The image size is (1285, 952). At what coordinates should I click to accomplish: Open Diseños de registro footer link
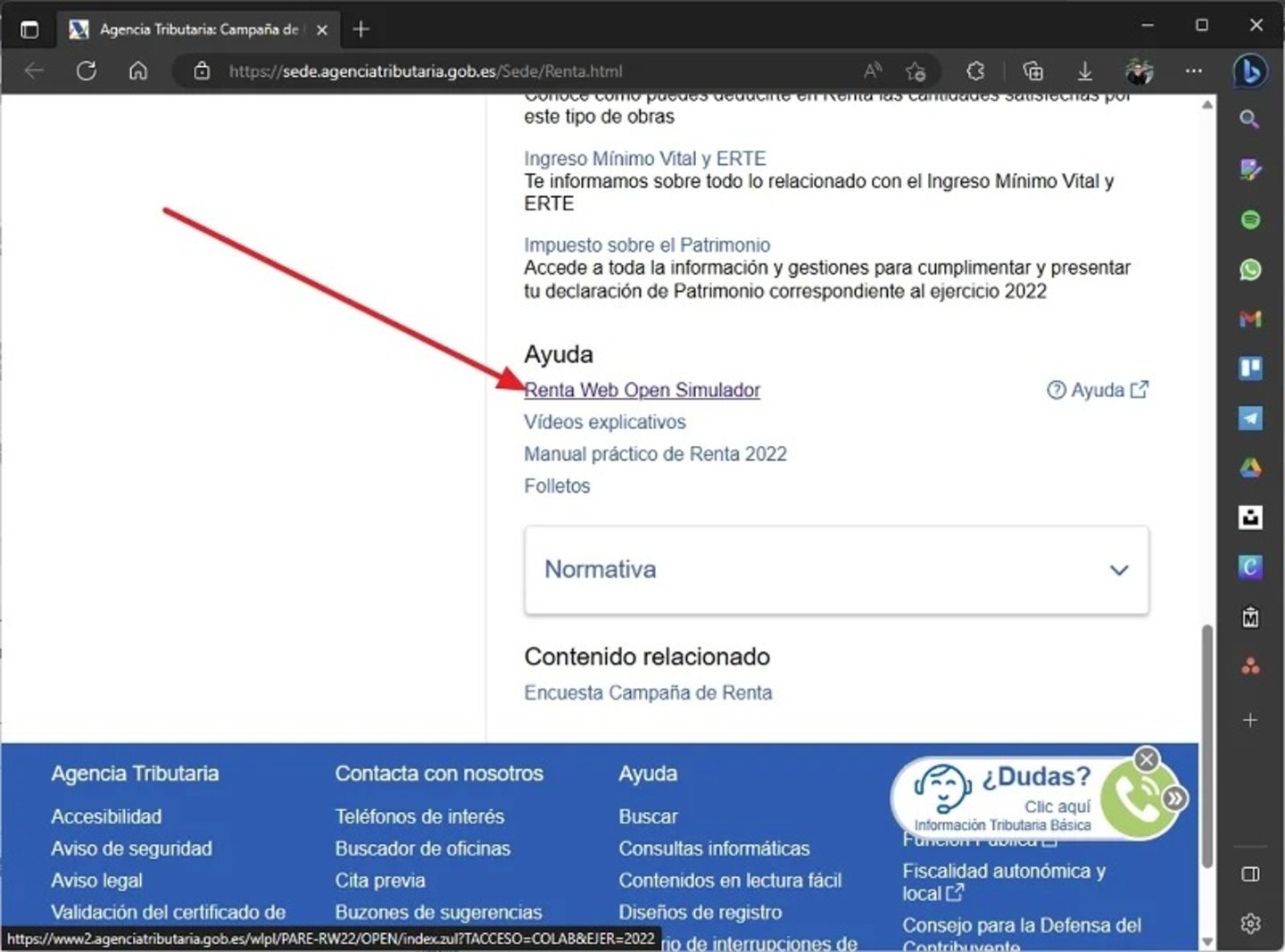point(701,913)
